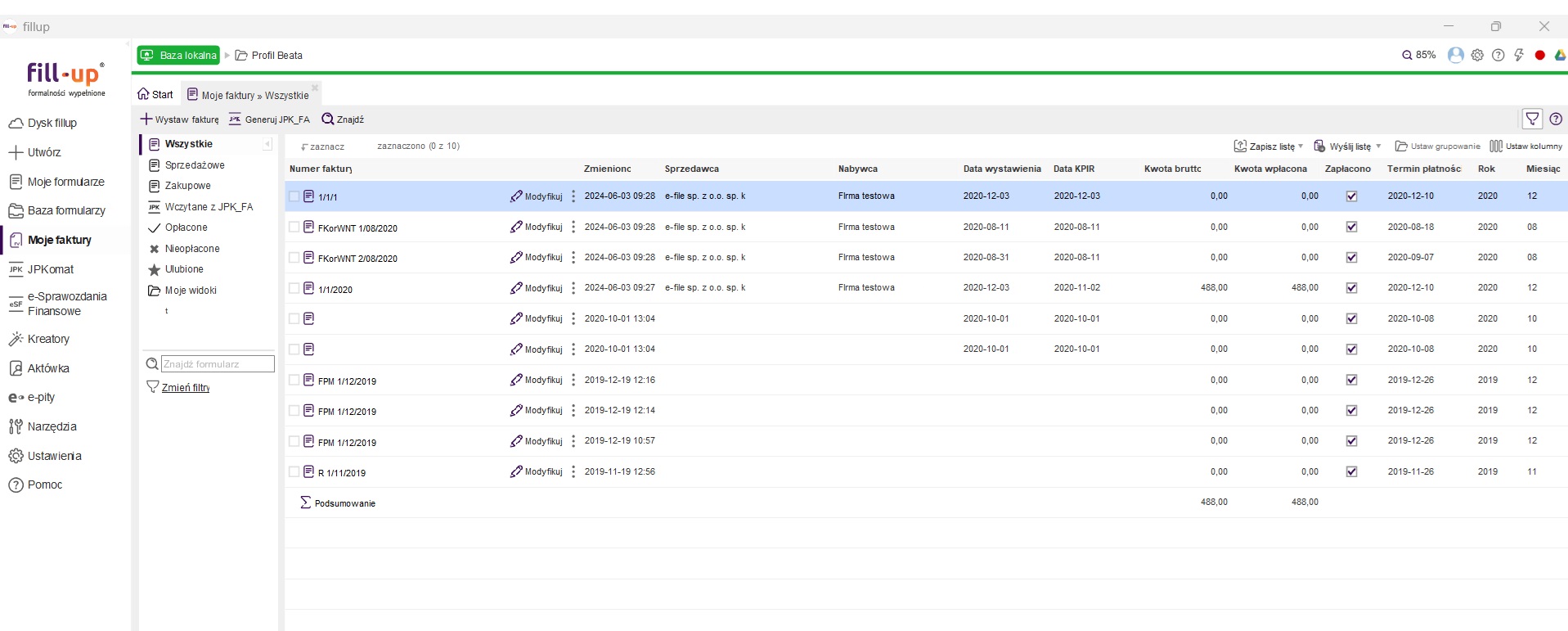
Task: Open the user profile avatar icon
Action: (x=1455, y=55)
